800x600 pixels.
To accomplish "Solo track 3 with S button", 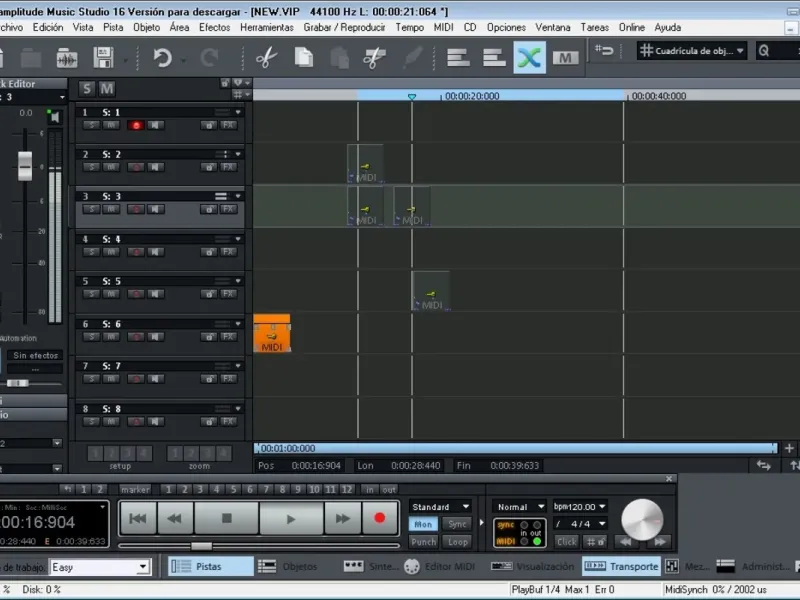I will pyautogui.click(x=91, y=210).
